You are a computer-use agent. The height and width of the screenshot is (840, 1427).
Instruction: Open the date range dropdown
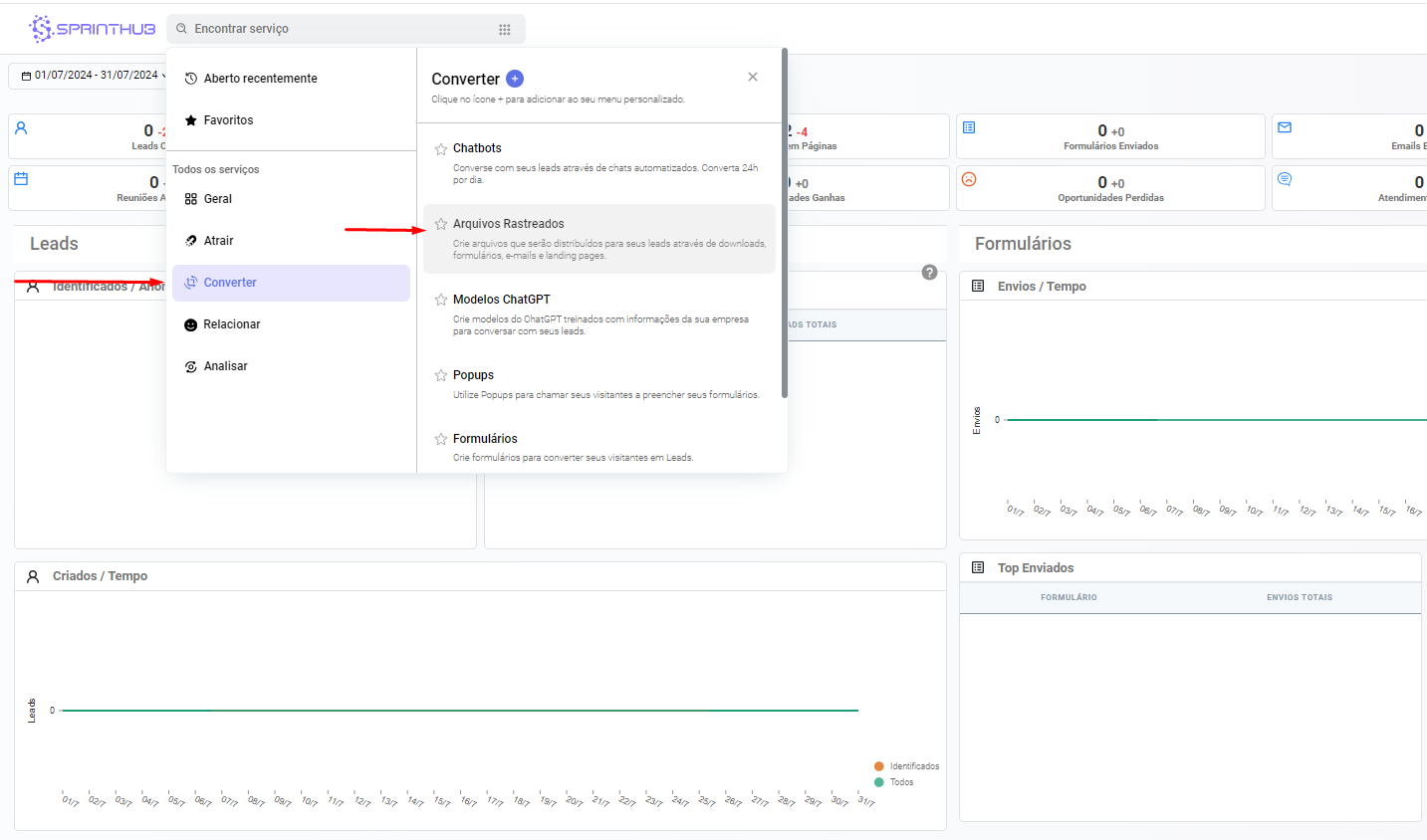click(90, 76)
